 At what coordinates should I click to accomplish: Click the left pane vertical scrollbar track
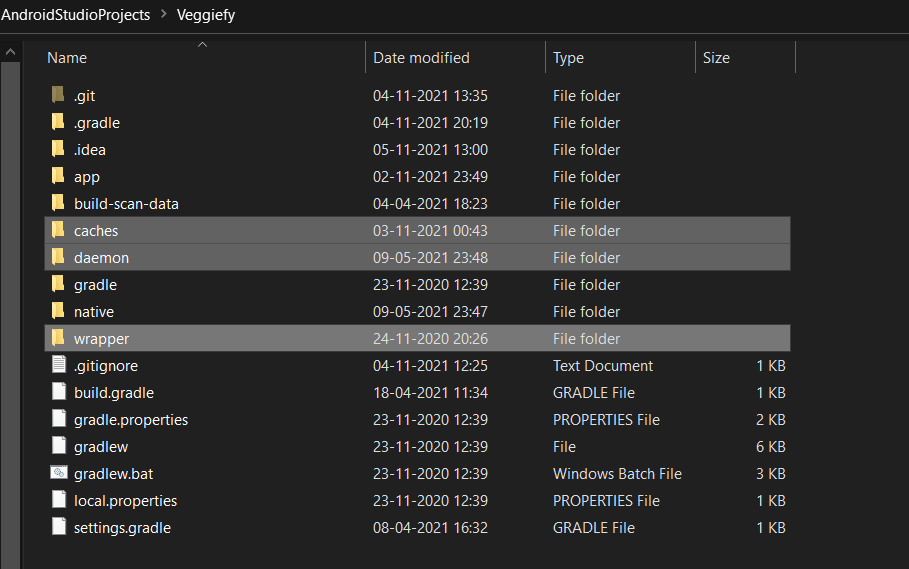(x=10, y=313)
